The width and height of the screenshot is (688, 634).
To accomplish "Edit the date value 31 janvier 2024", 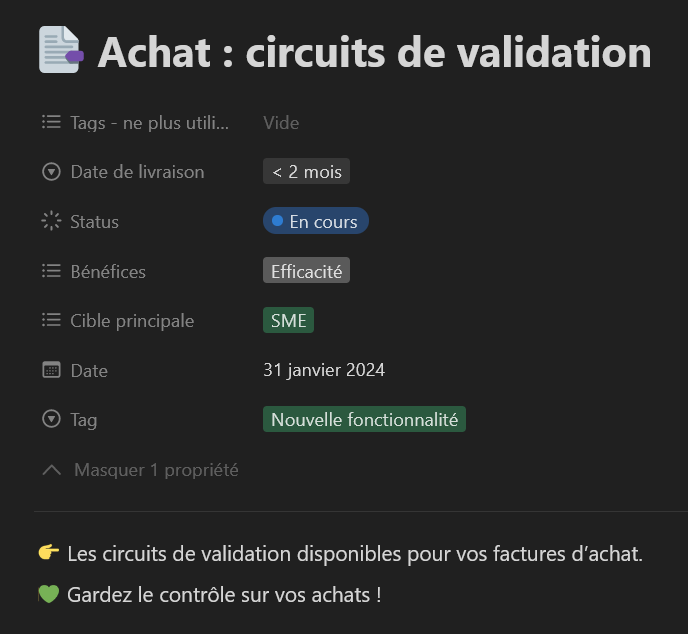I will tap(324, 370).
